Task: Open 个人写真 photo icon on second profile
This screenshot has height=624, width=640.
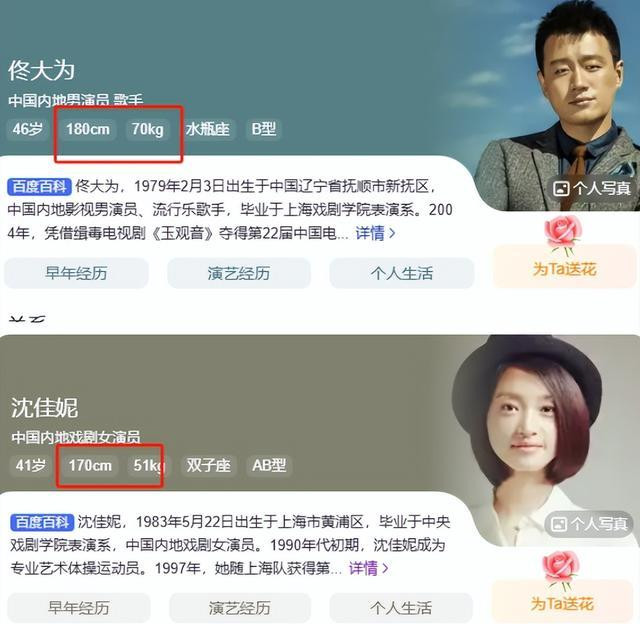Action: tap(558, 524)
